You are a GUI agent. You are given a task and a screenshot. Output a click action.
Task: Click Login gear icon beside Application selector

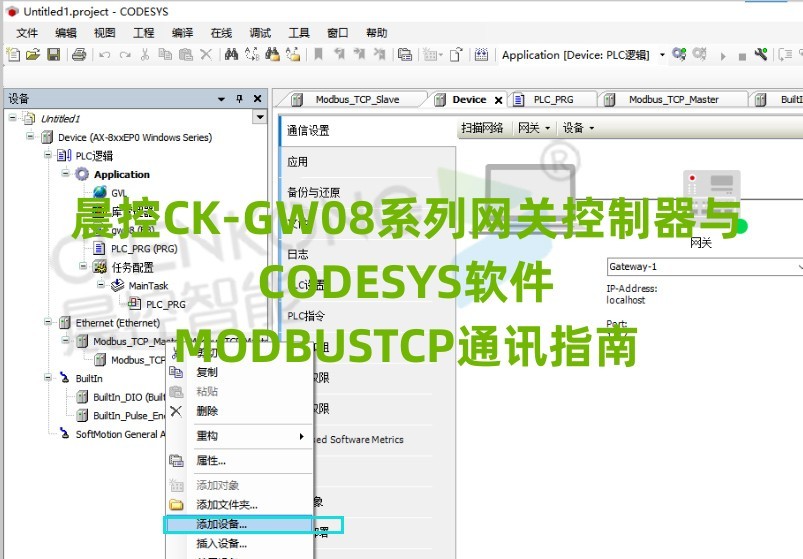(x=679, y=54)
